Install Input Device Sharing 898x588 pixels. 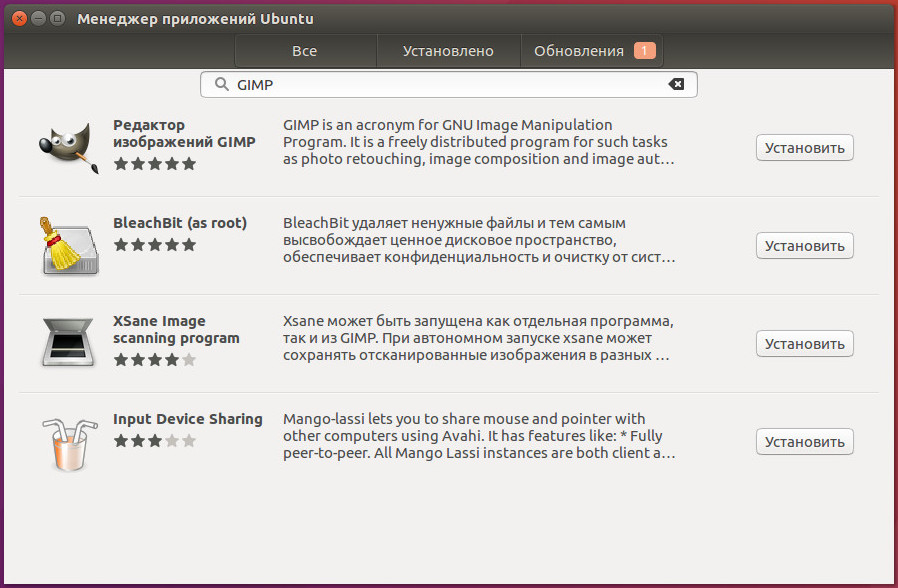coord(805,441)
